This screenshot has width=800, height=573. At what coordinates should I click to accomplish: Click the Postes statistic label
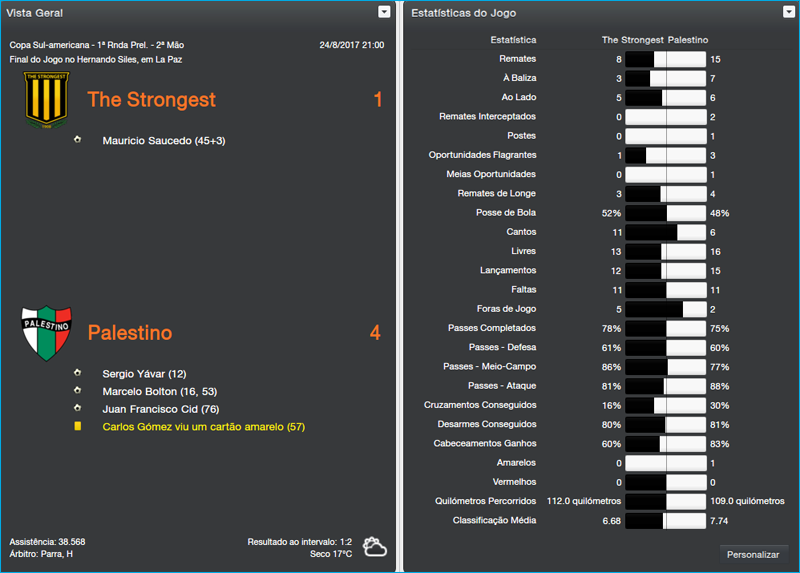[521, 136]
